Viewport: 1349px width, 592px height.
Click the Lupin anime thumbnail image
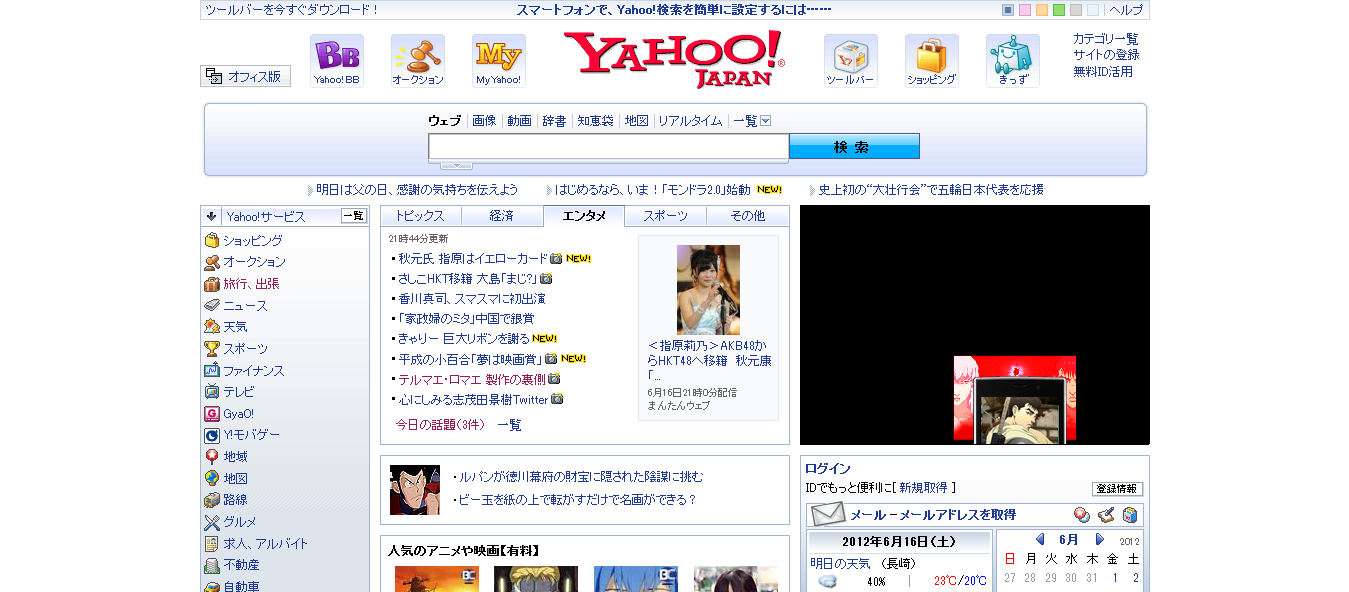pyautogui.click(x=415, y=490)
